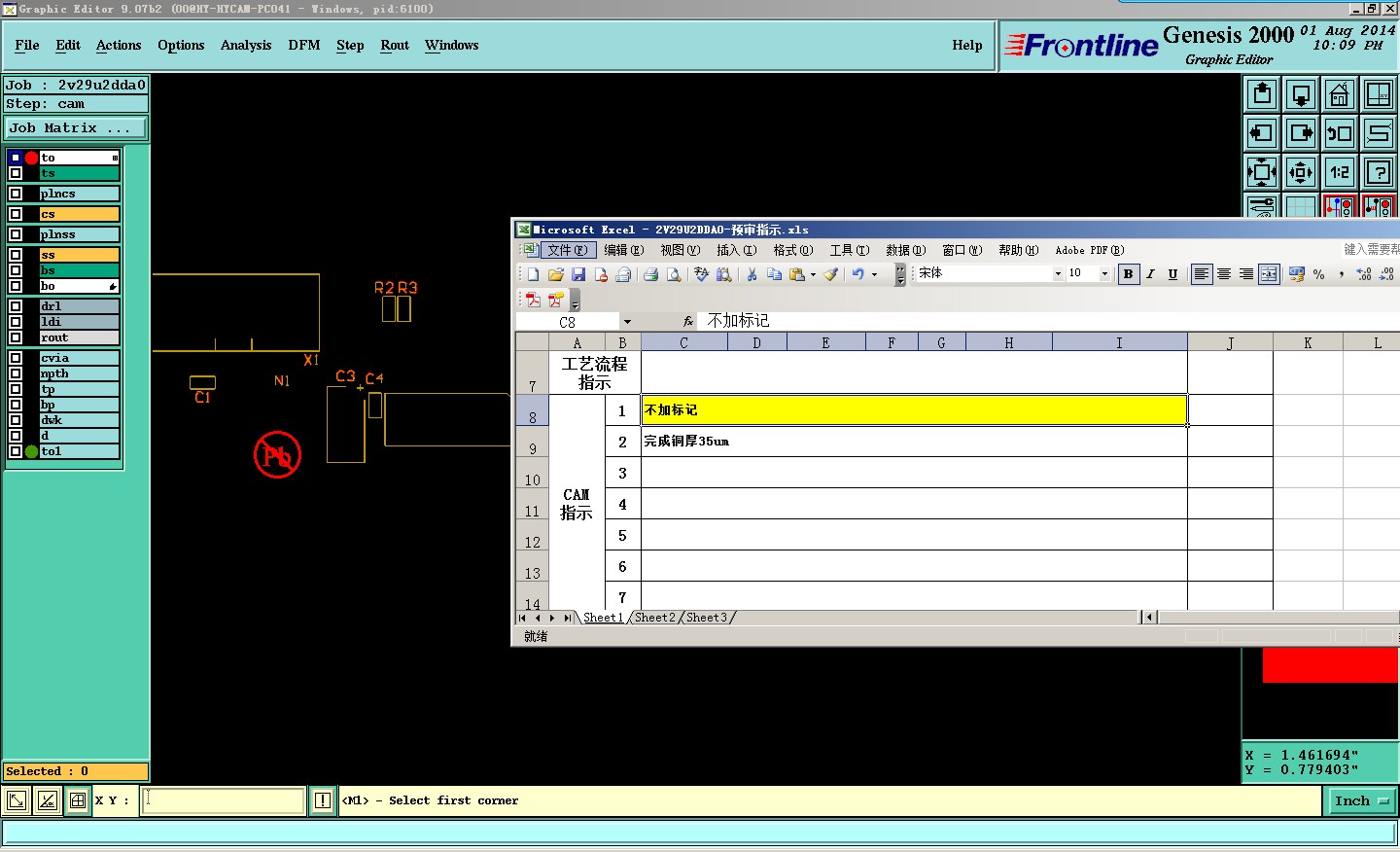
Task: Click the Merge and Center icon
Action: [x=1269, y=274]
